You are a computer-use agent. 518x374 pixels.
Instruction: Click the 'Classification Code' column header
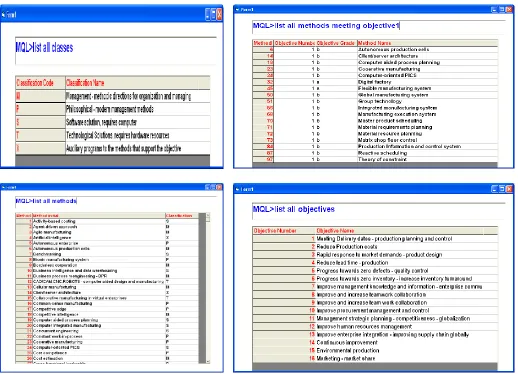(x=40, y=83)
